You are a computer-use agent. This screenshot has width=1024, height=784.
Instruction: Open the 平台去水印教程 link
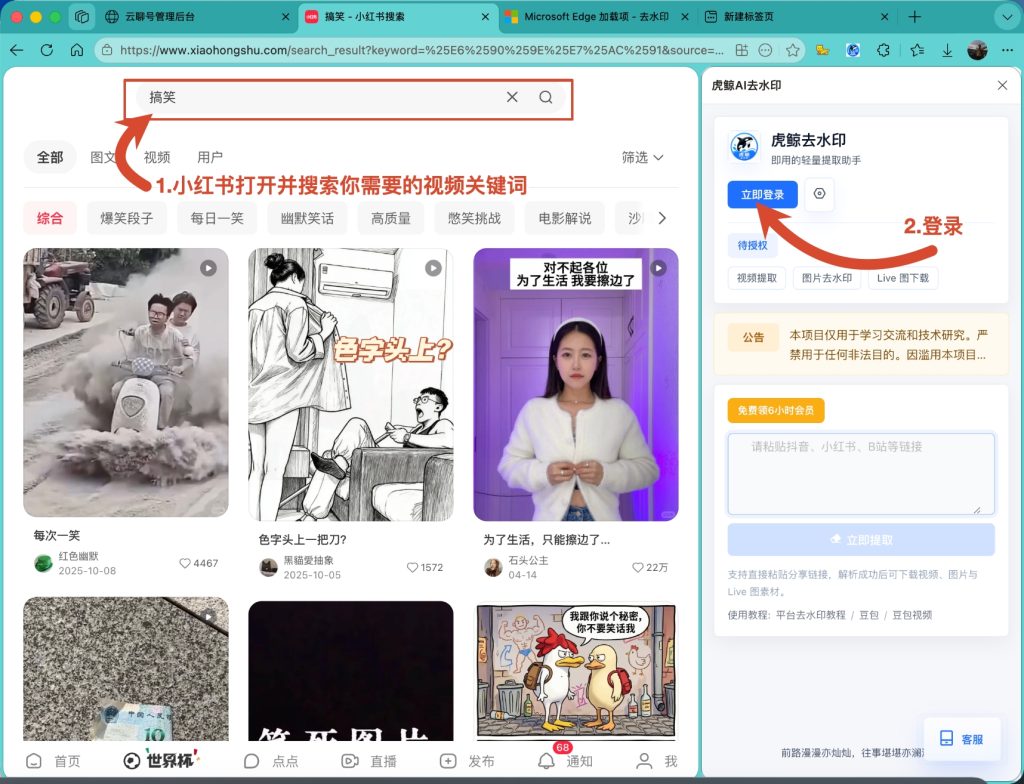(810, 615)
